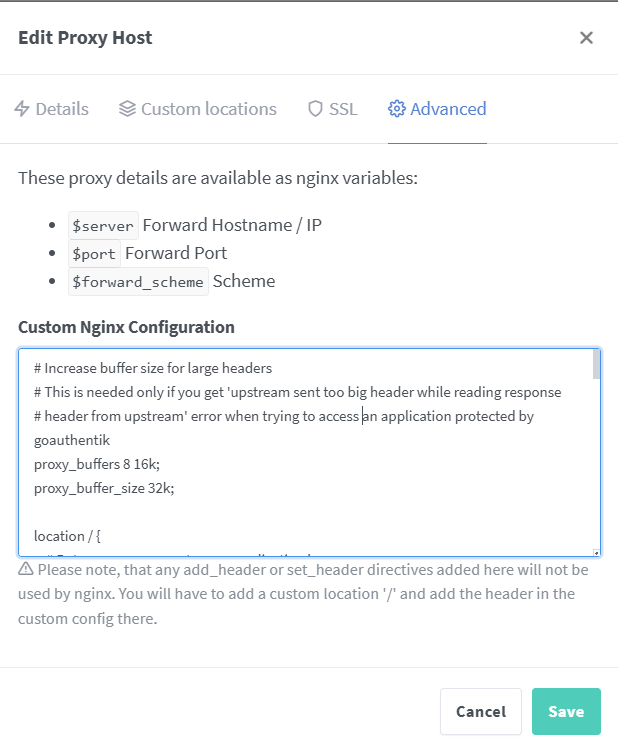The height and width of the screenshot is (750, 618).
Task: Click the textarea resize handle corner
Action: [x=596, y=552]
